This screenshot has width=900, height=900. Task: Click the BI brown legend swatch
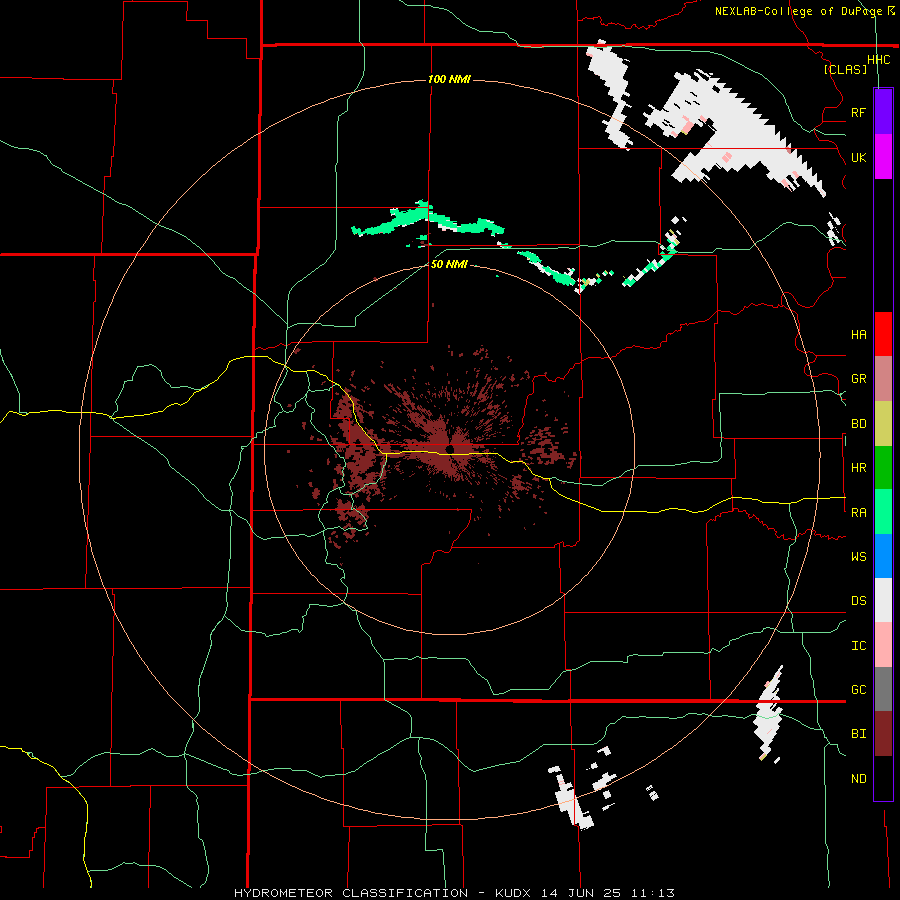pyautogui.click(x=883, y=734)
